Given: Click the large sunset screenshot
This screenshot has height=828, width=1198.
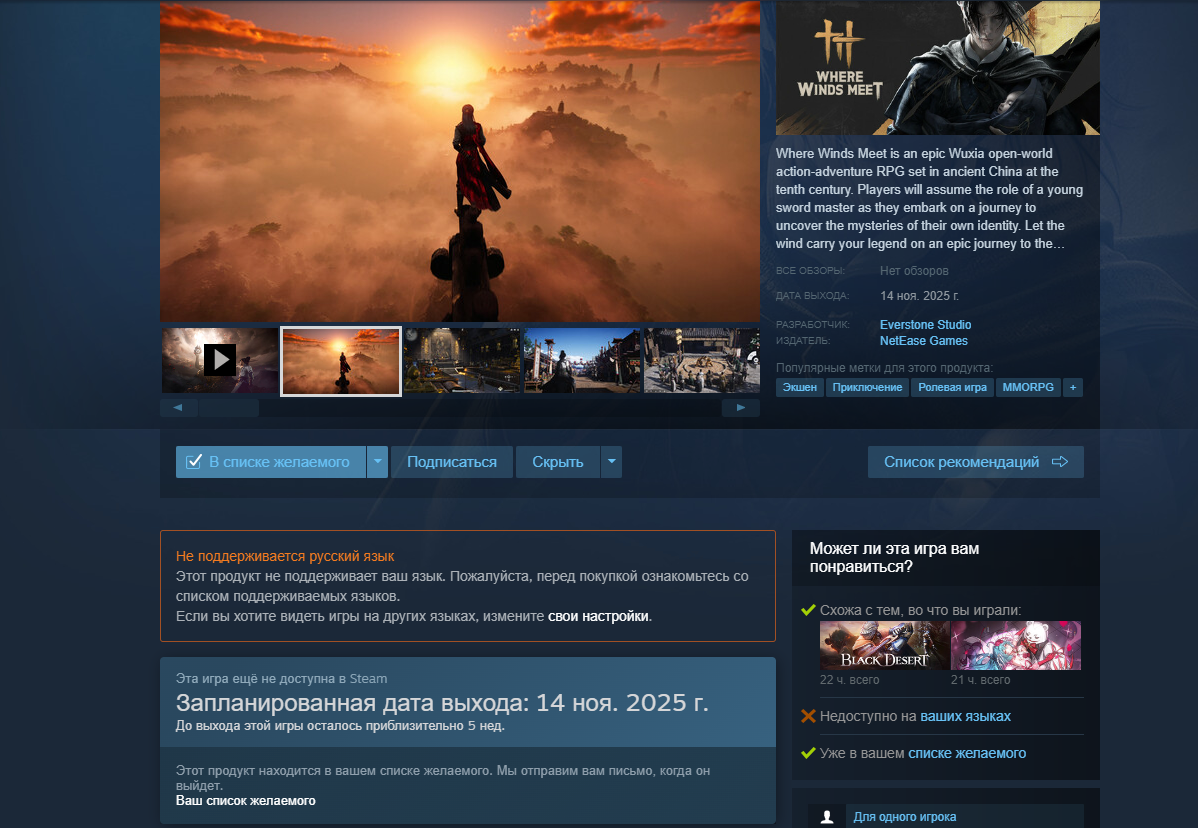Looking at the screenshot, I should click(460, 161).
